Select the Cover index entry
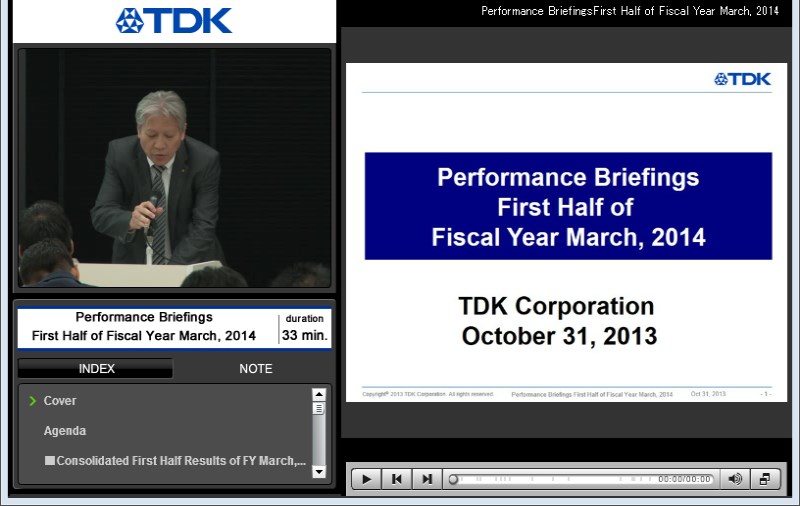The width and height of the screenshot is (800, 506). click(60, 400)
